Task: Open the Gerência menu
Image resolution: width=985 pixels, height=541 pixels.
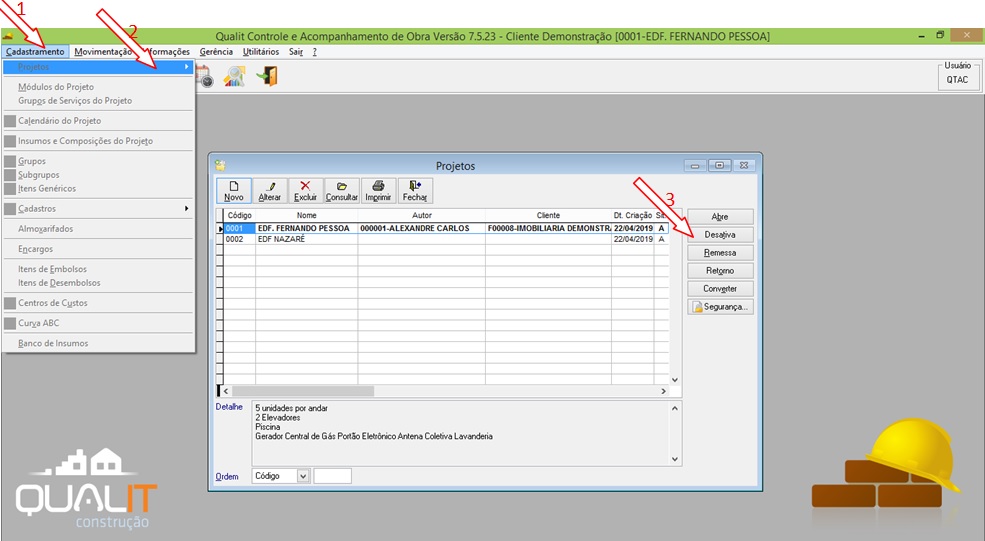Action: point(216,52)
